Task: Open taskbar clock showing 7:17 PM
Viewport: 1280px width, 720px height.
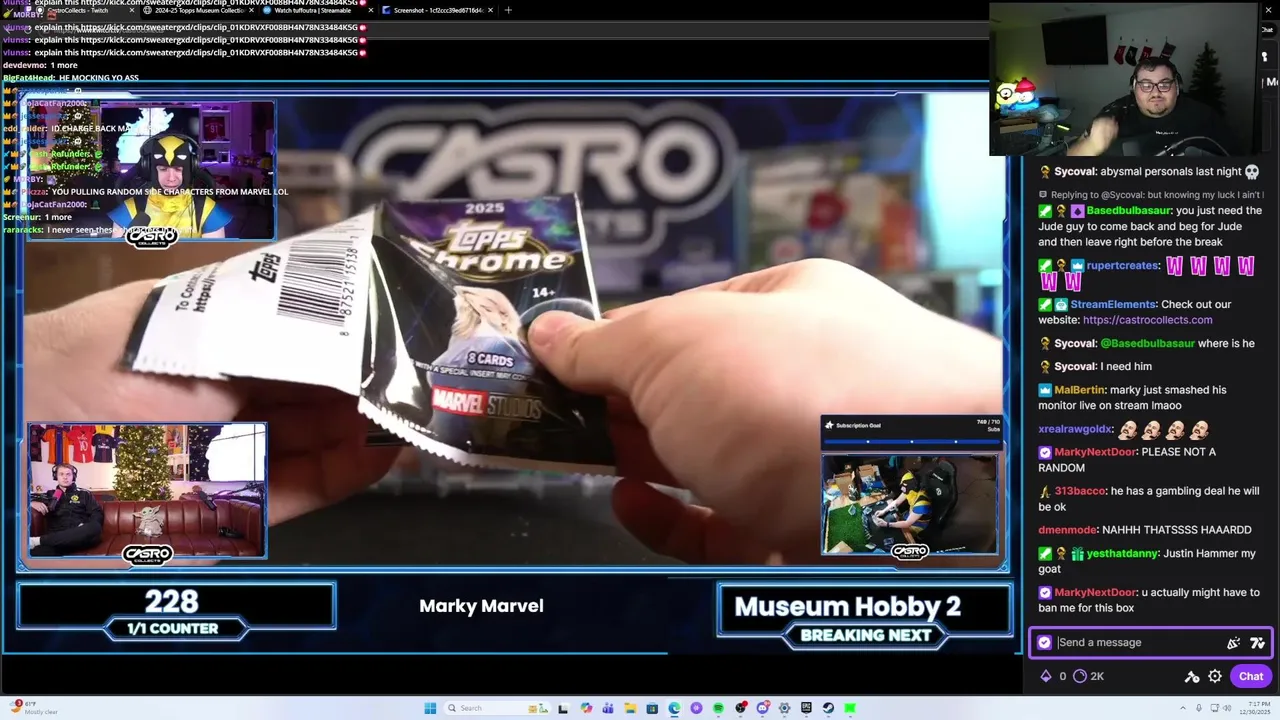Action: pos(1256,708)
